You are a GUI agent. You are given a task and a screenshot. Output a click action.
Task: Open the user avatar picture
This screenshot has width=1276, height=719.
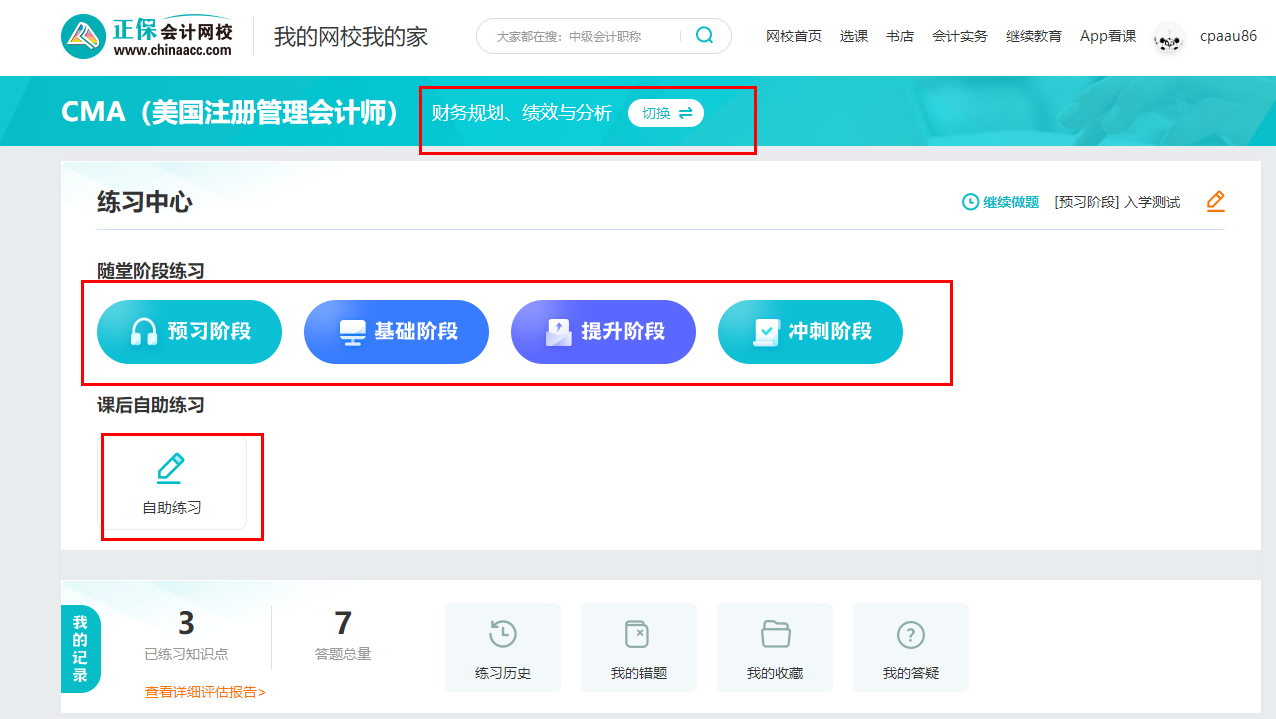click(x=1168, y=37)
